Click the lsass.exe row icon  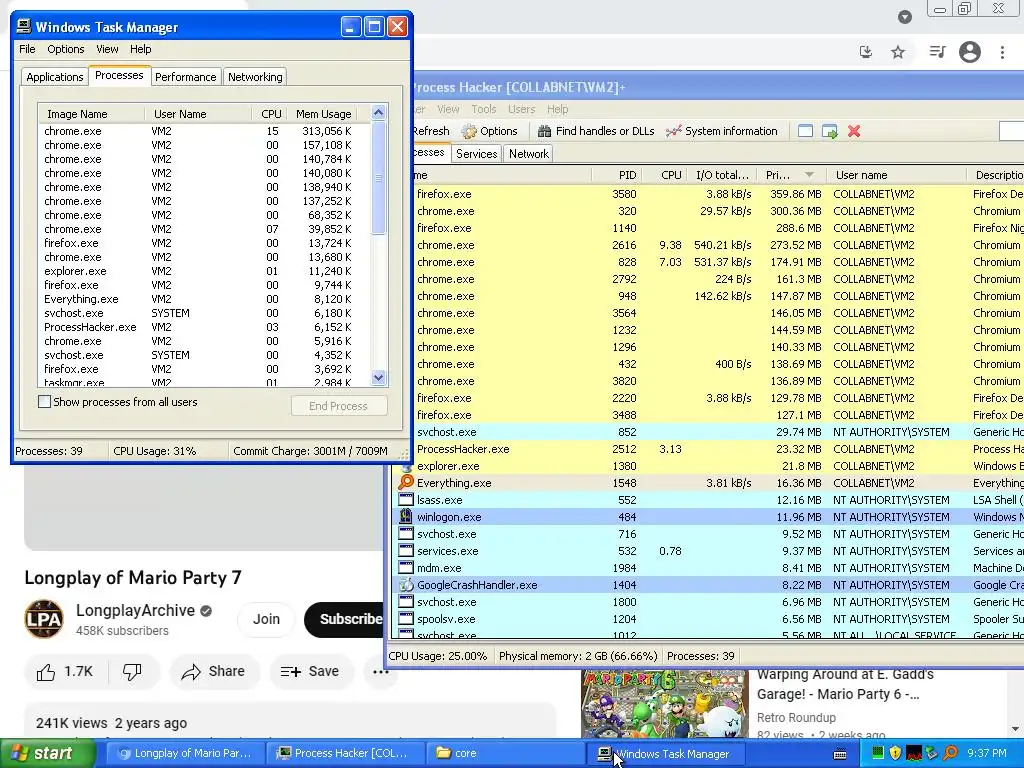point(406,500)
